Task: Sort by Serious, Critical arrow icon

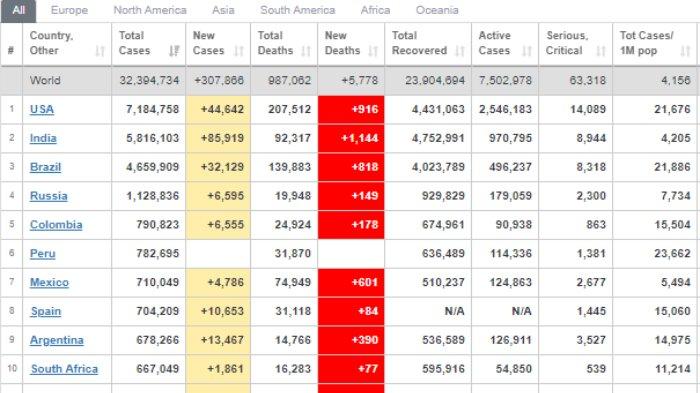Action: [601, 51]
